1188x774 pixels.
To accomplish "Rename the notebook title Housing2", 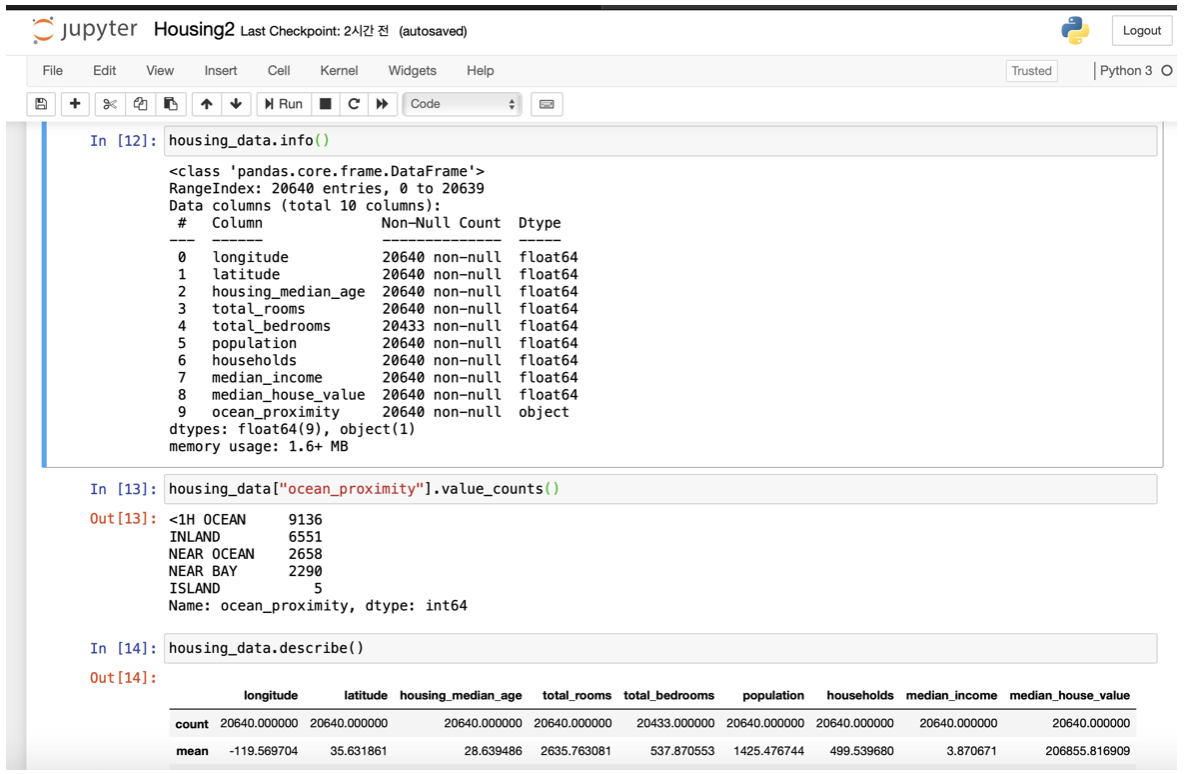I will [194, 30].
